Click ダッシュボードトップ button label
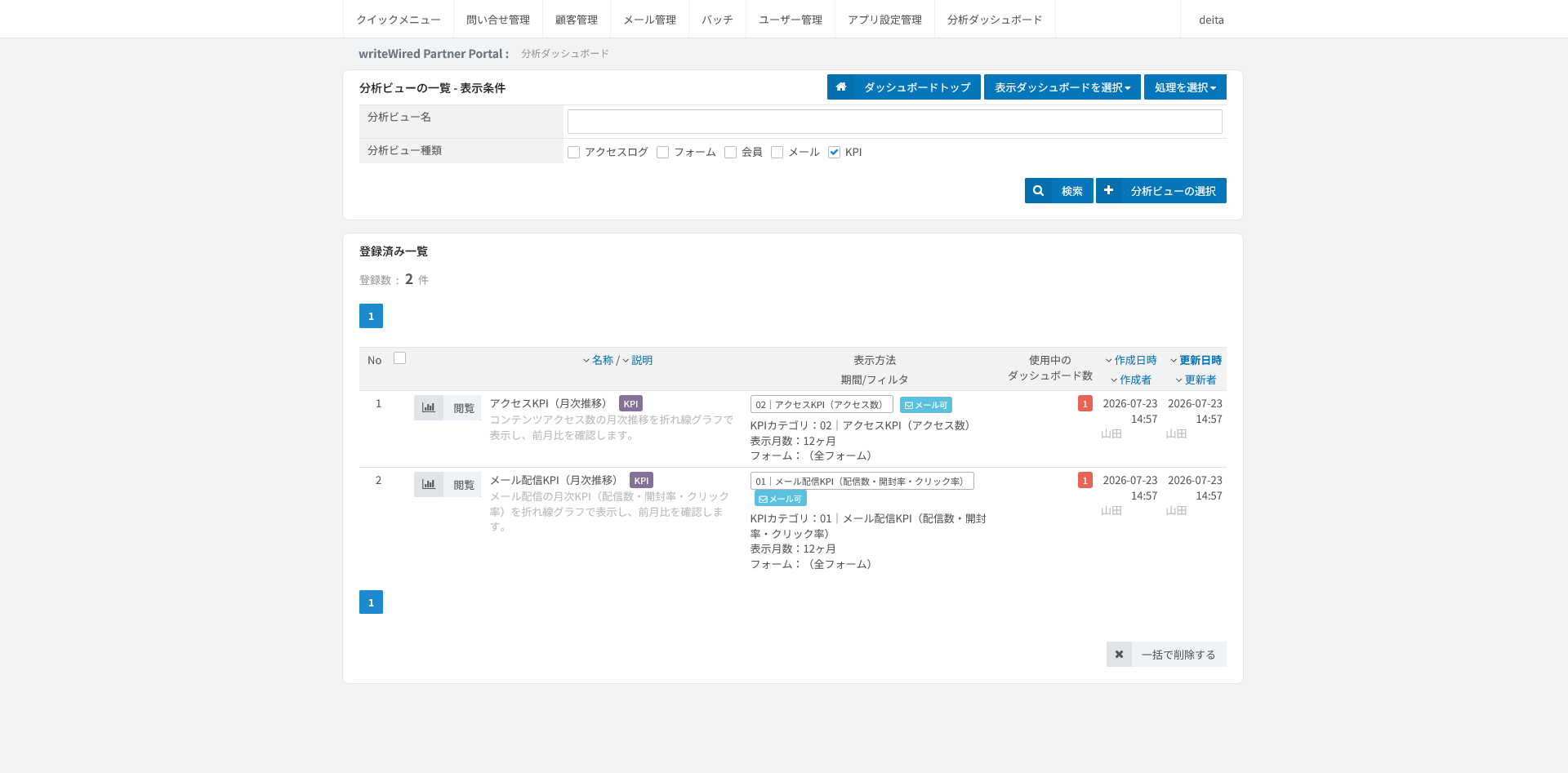 coord(917,87)
